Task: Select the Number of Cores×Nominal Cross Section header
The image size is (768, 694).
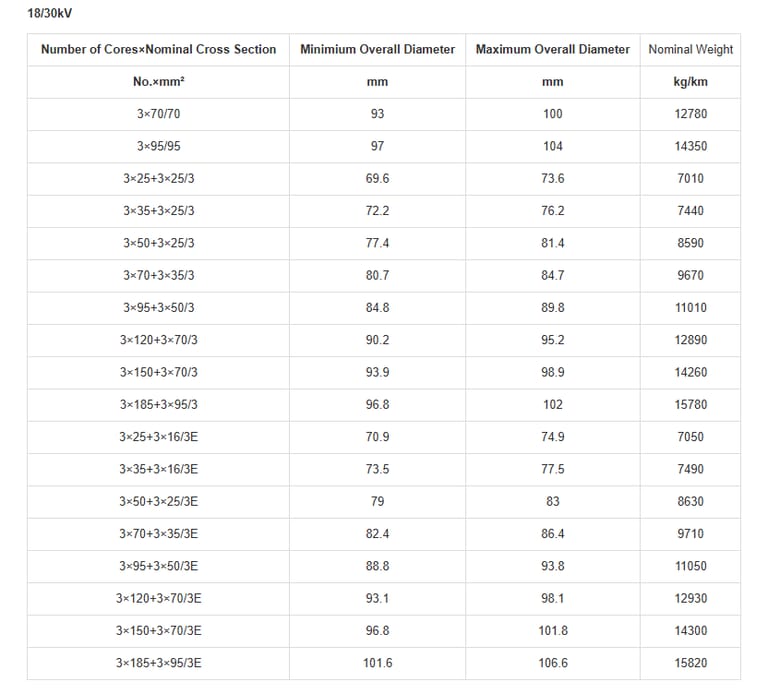Action: pos(158,49)
